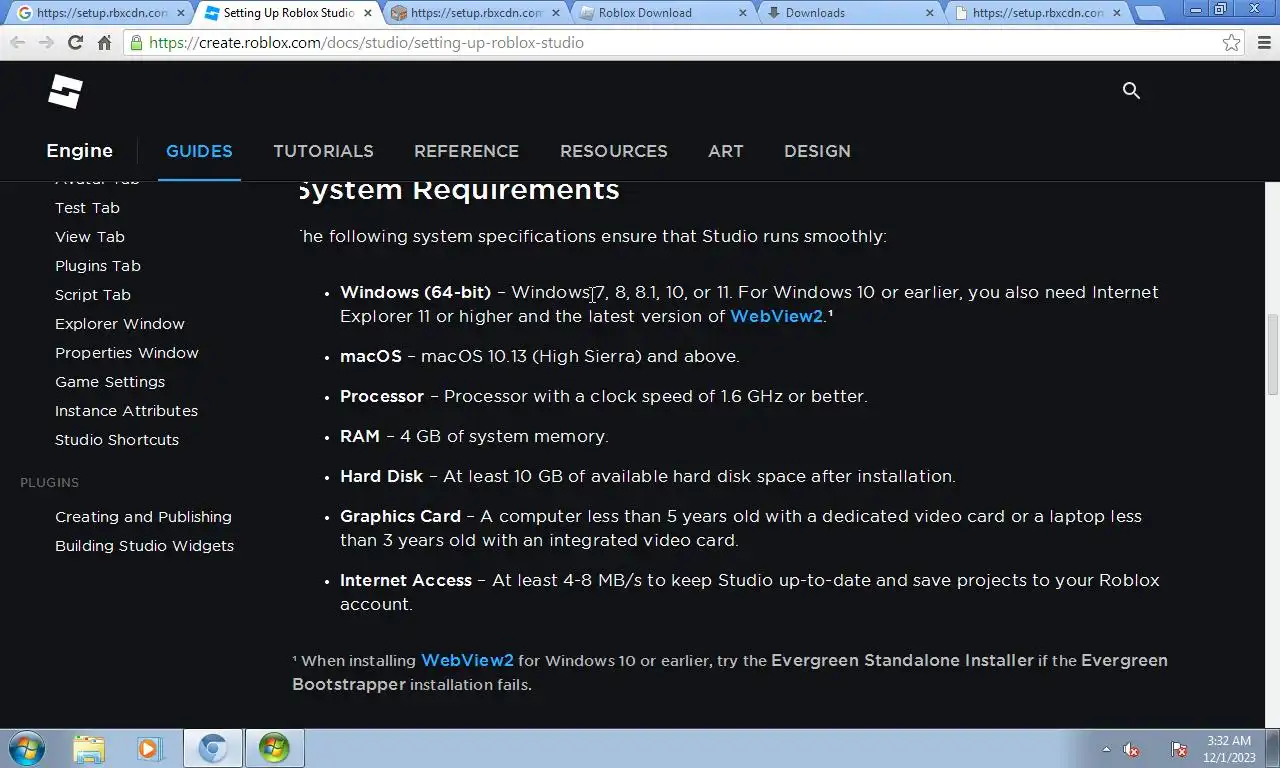Click the WebView2 link in Windows requirement
This screenshot has width=1280, height=768.
776,316
